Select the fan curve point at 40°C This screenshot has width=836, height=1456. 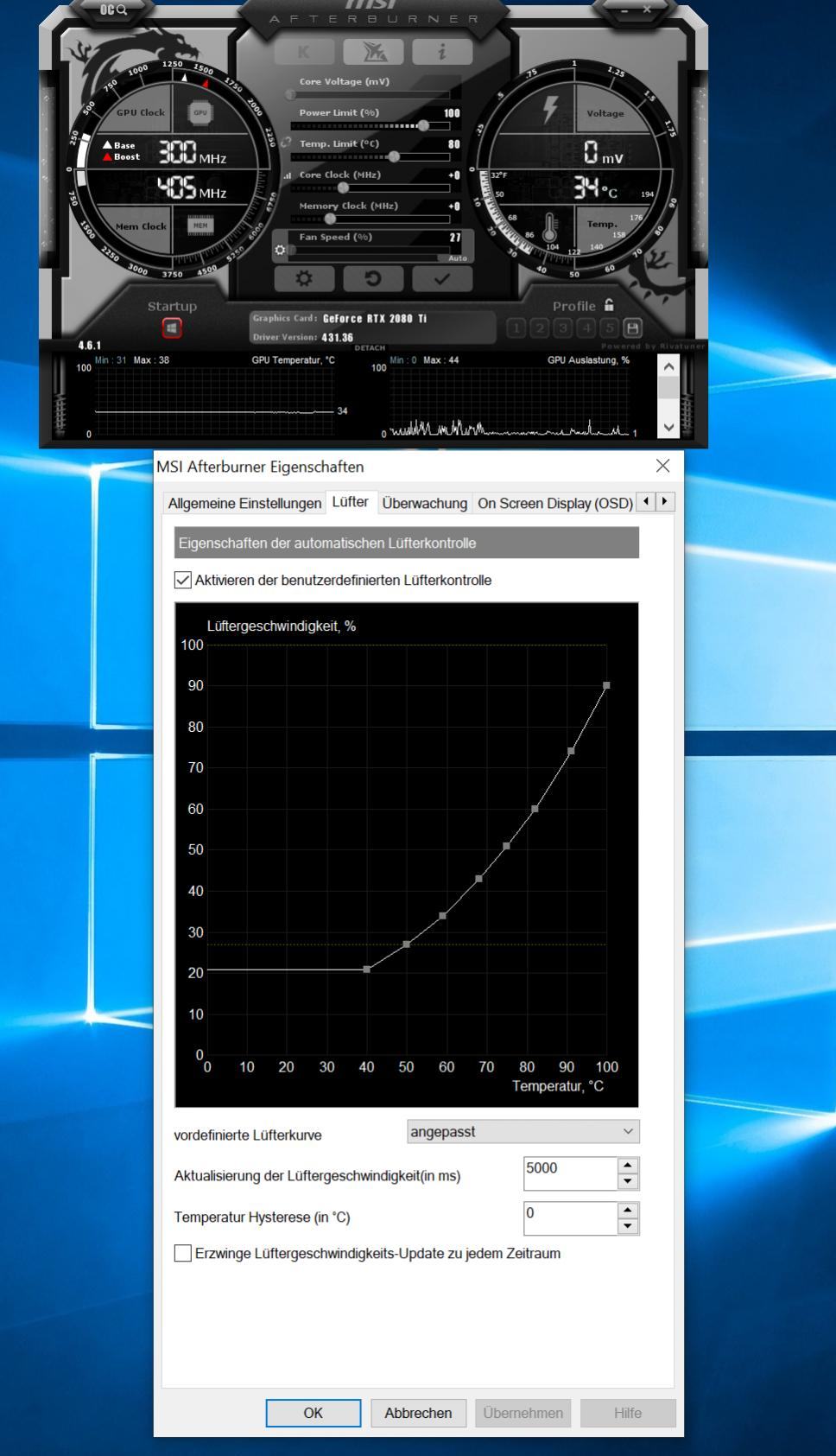367,970
